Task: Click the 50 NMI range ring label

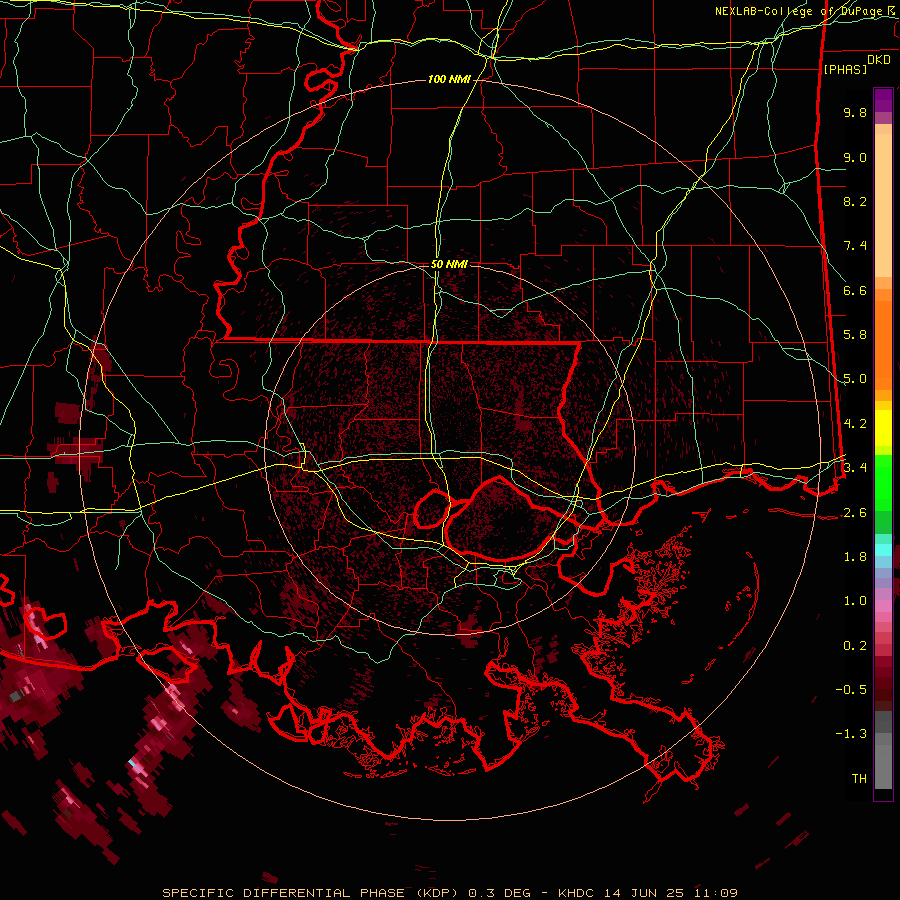Action: click(x=449, y=265)
